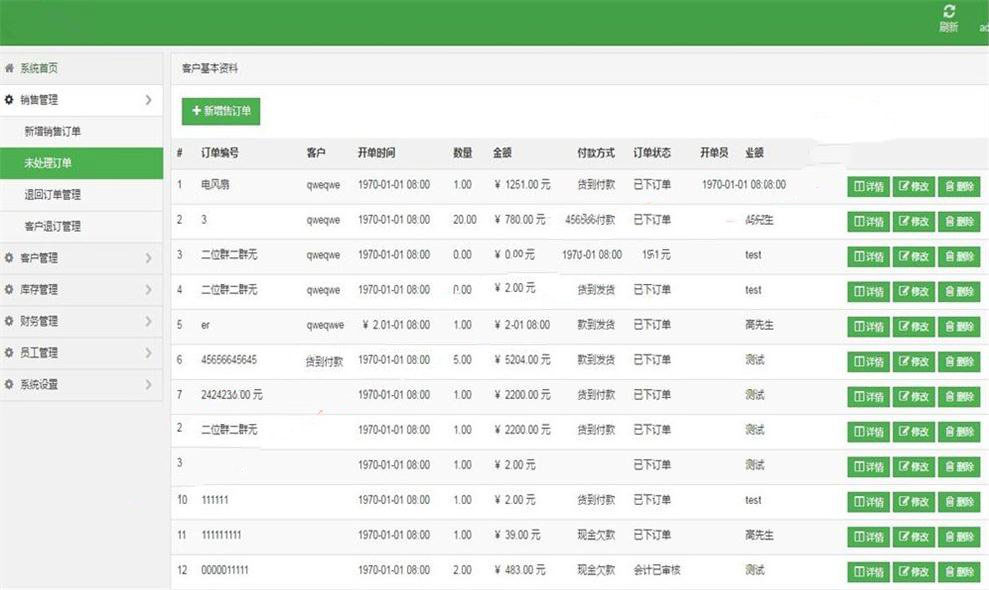Select the home icon beside 系统首页
The image size is (989, 590).
coord(12,68)
